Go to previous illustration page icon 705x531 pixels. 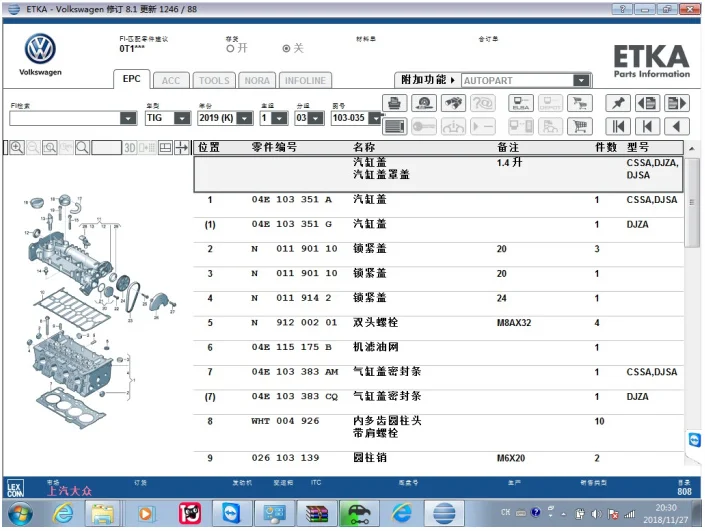647,103
